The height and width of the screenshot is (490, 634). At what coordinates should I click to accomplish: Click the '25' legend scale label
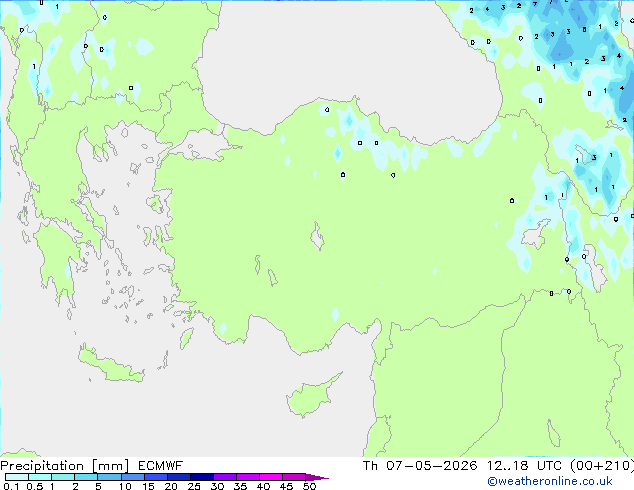[x=194, y=486]
